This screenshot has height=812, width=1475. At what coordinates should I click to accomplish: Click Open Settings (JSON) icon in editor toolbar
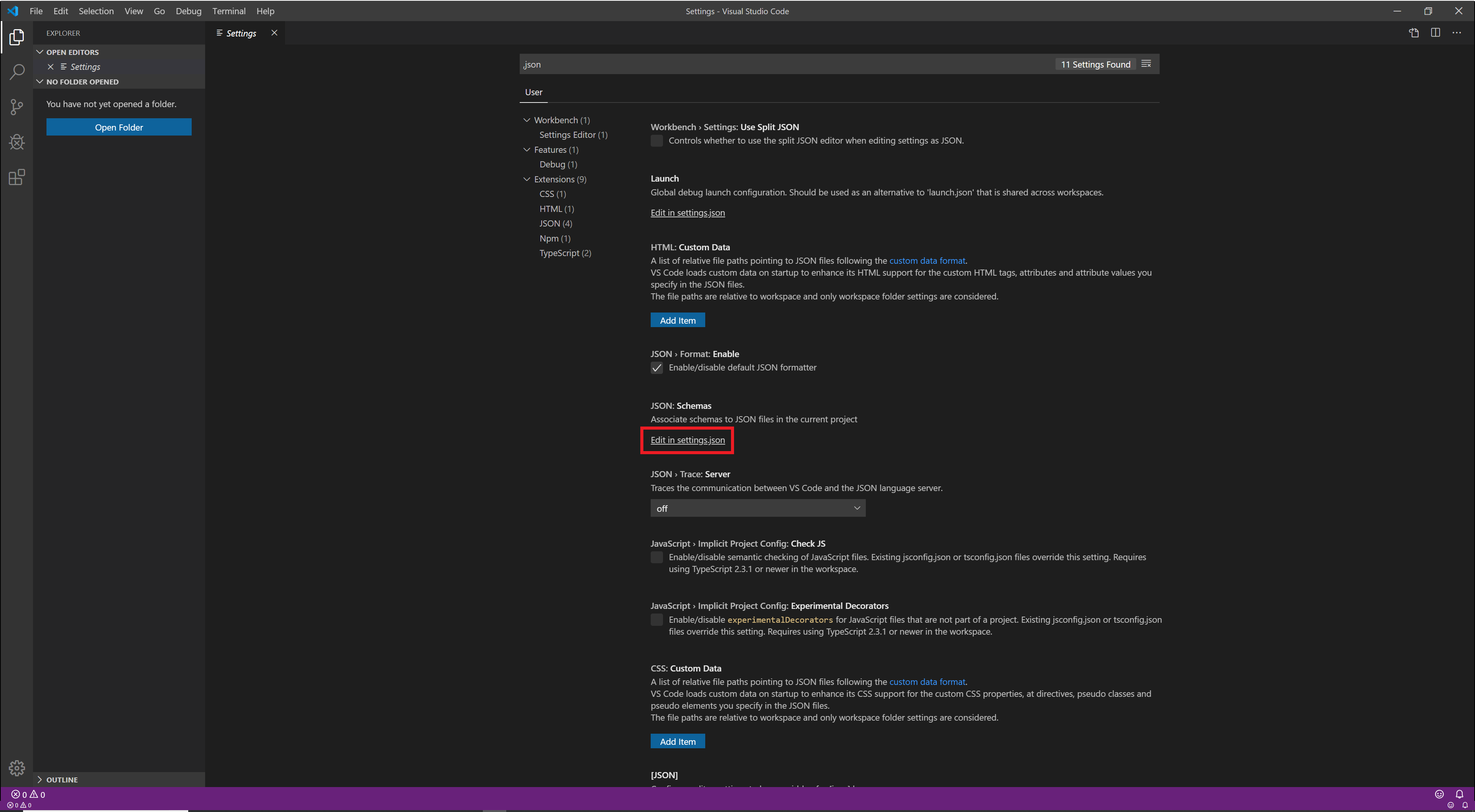pyautogui.click(x=1414, y=33)
